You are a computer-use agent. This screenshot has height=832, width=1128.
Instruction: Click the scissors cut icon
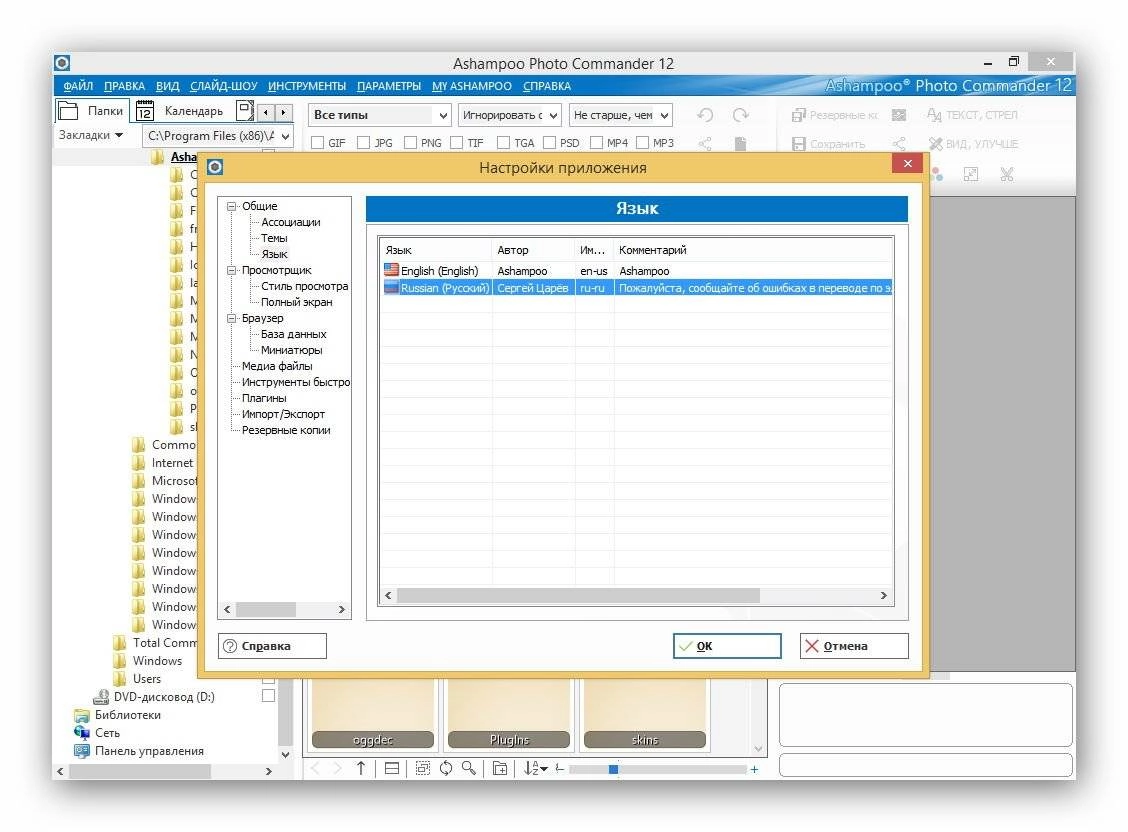1006,174
